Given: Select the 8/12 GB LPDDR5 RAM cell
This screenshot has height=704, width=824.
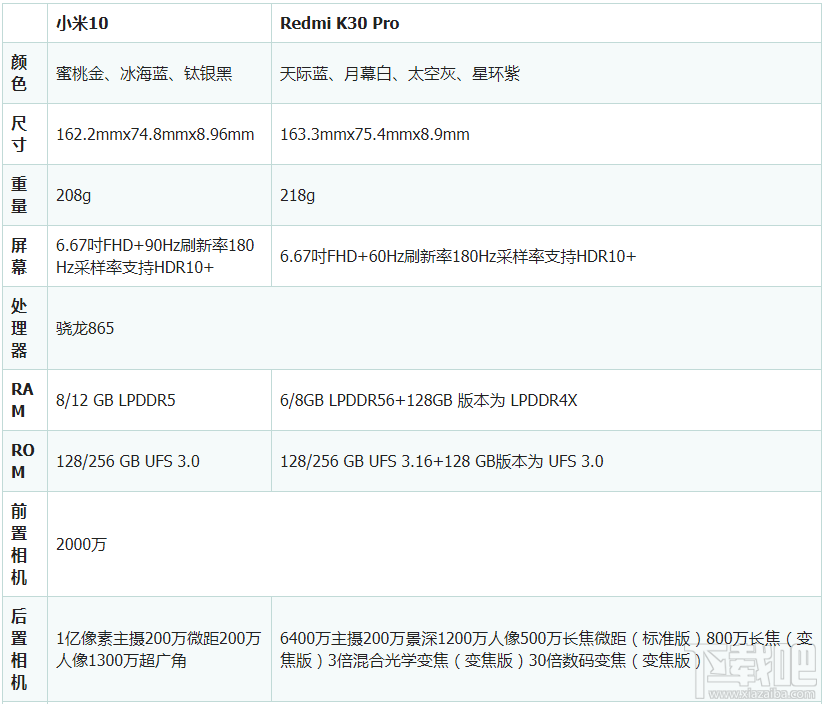Looking at the screenshot, I should click(124, 398).
